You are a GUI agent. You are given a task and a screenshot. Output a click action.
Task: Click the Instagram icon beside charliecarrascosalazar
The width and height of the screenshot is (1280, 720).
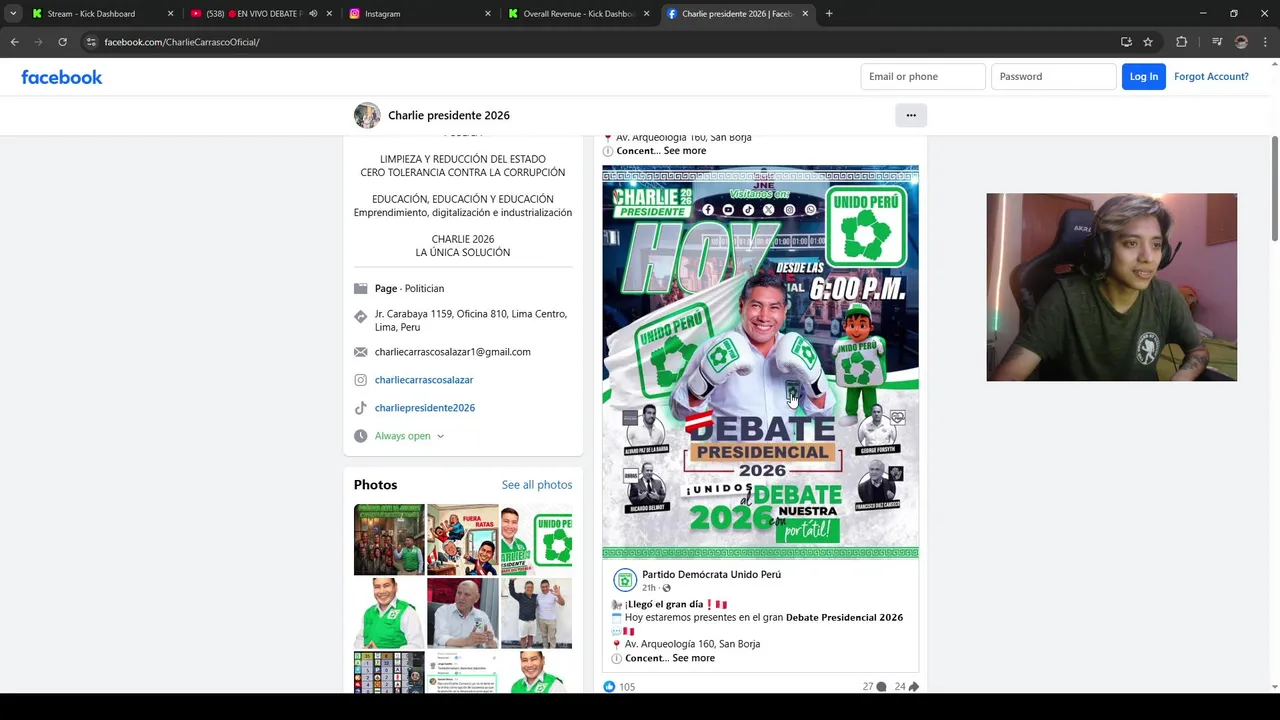click(361, 380)
